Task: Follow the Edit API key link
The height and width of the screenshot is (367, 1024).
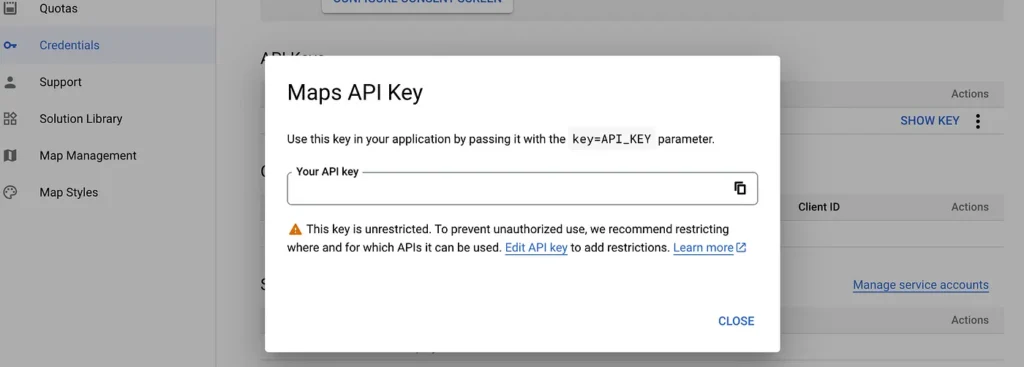Action: pos(536,248)
